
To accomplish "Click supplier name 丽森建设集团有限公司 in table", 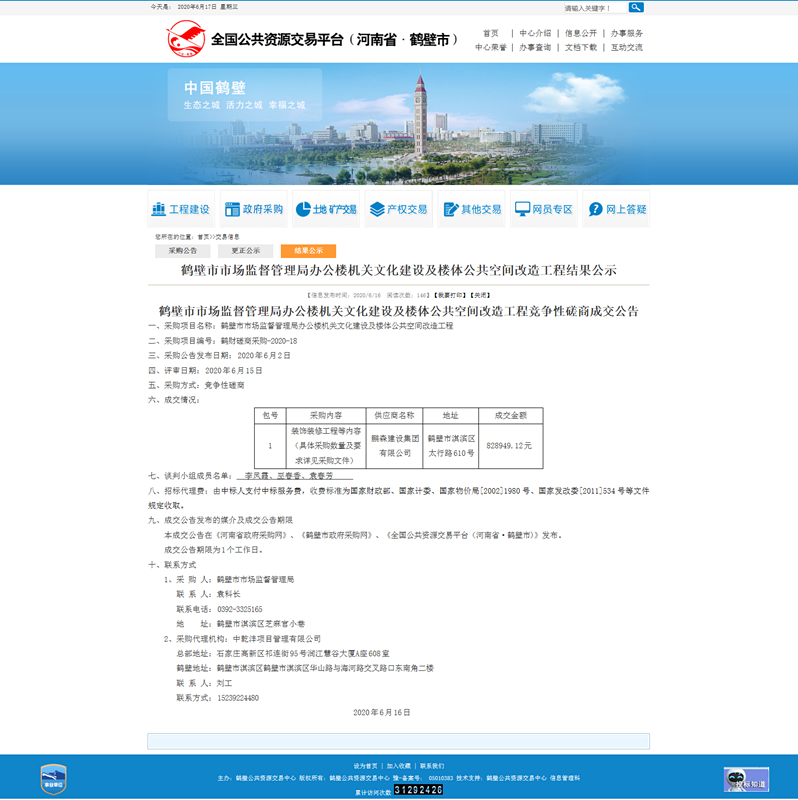I will coord(394,445).
